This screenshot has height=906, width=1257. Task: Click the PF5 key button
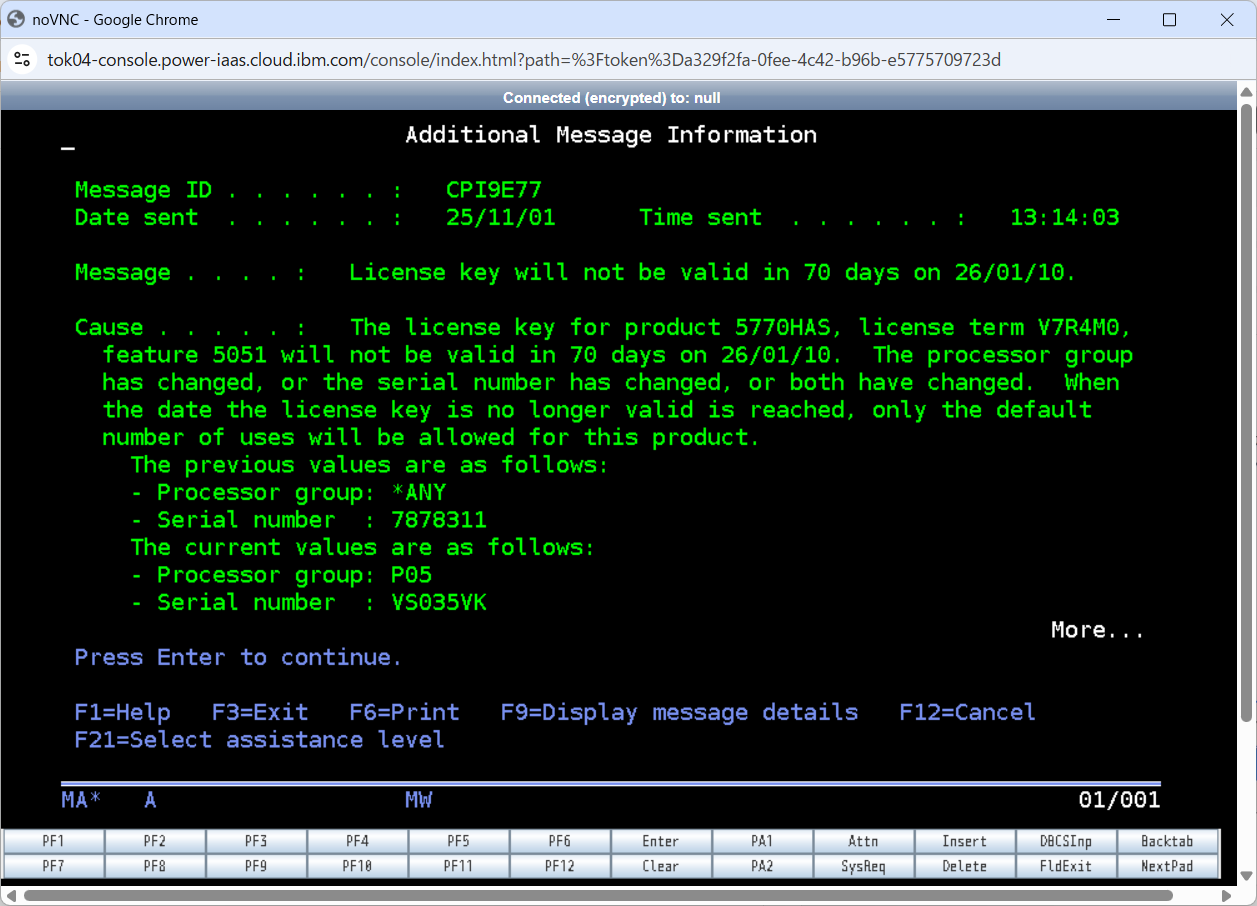tap(459, 841)
